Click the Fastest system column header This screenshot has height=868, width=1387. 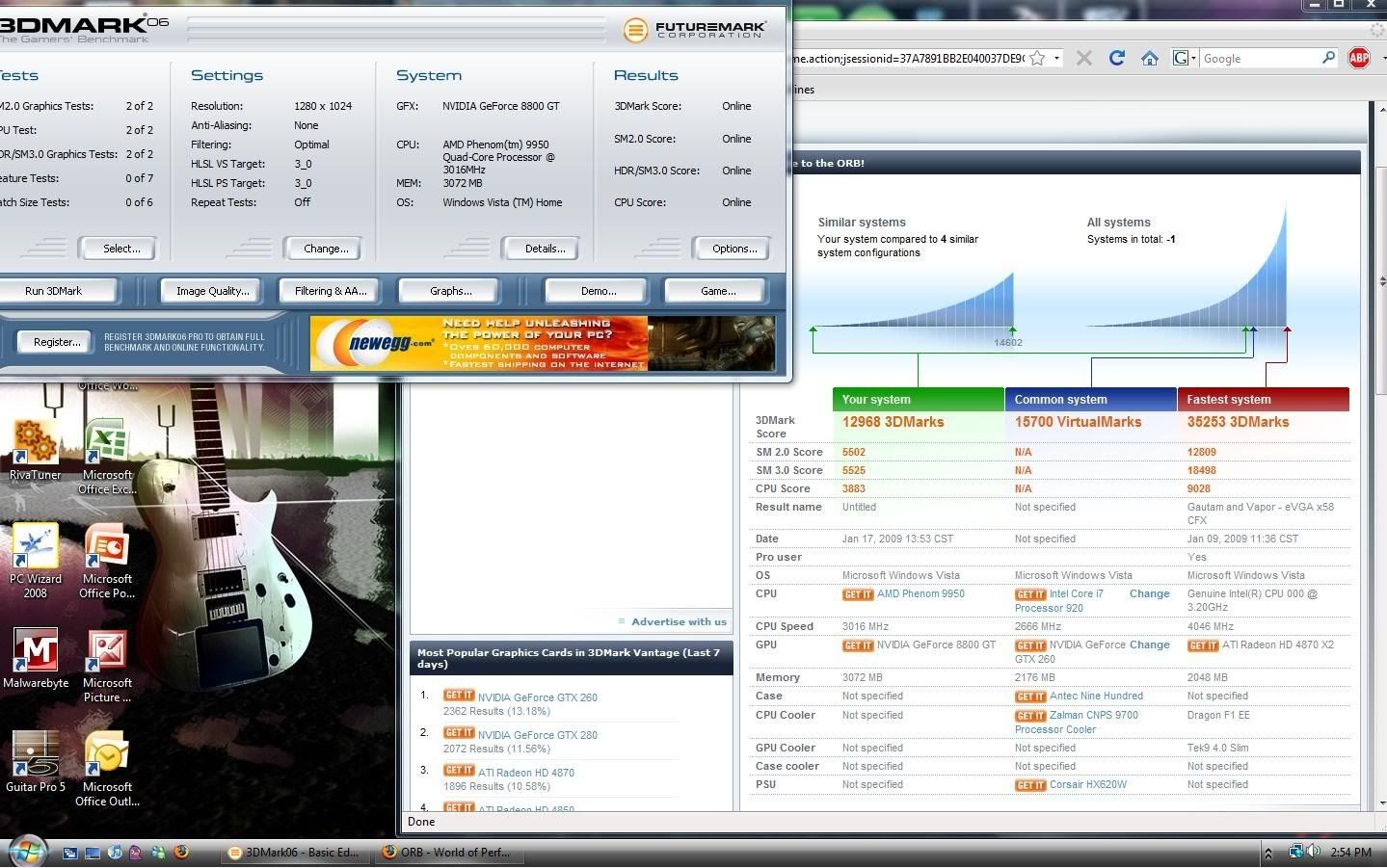pos(1263,400)
